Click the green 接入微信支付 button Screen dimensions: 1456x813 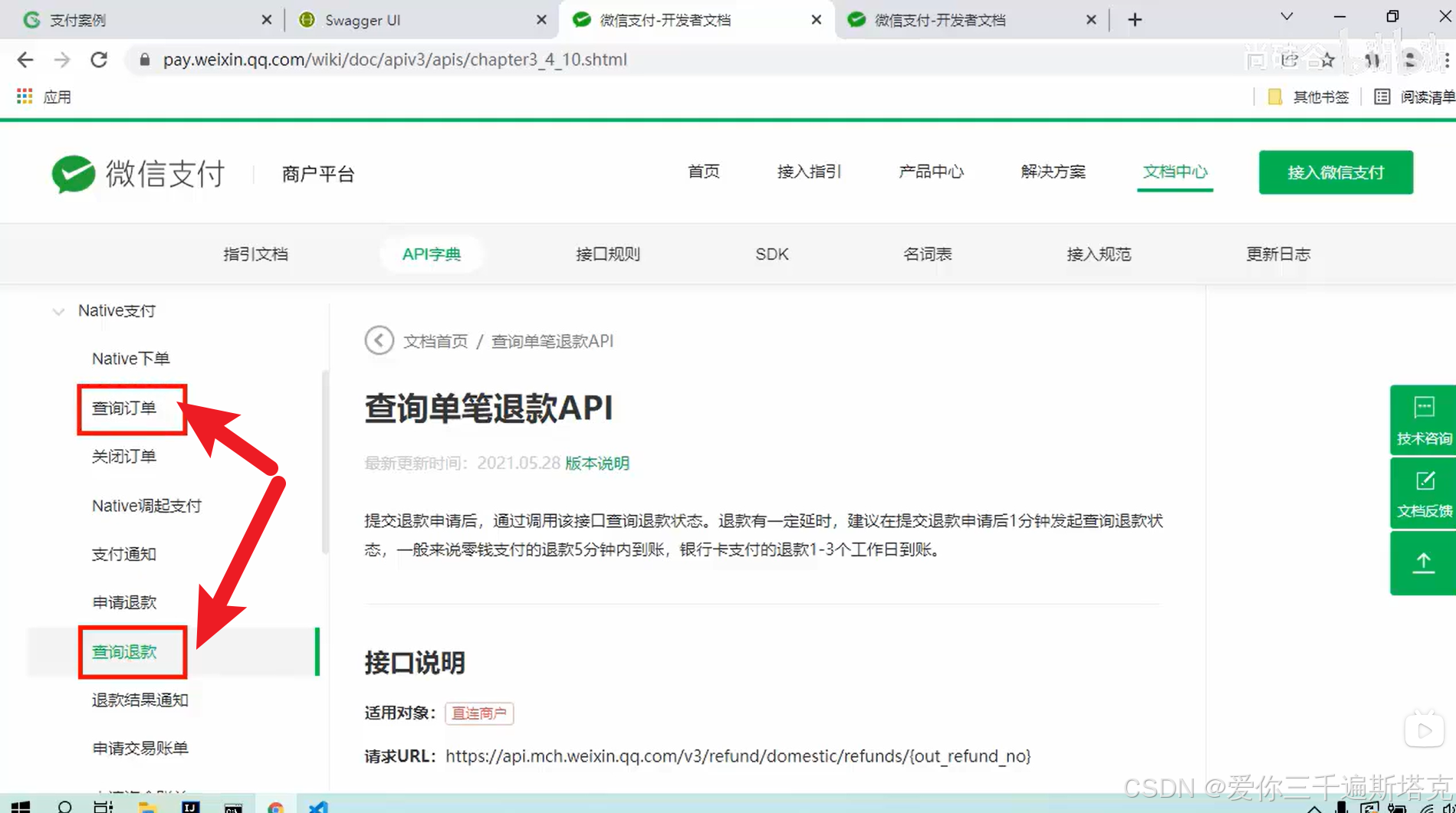pyautogui.click(x=1336, y=172)
